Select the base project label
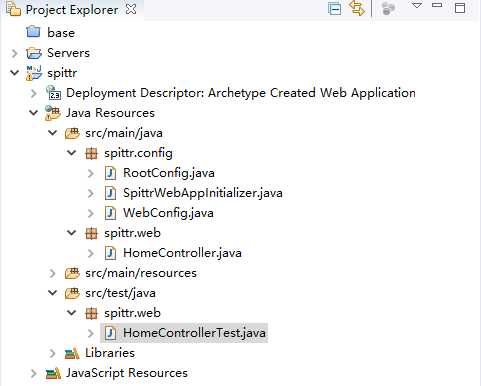 click(61, 33)
